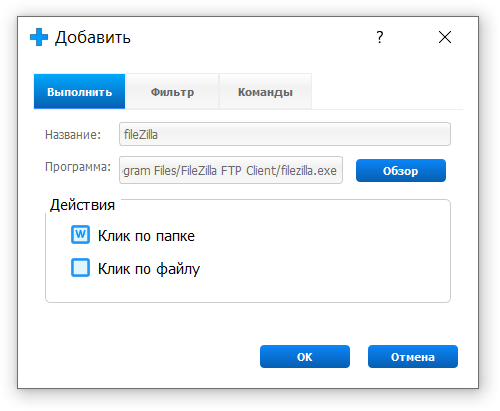500x411 pixels.
Task: Click the Добавить title text
Action: coord(93,37)
